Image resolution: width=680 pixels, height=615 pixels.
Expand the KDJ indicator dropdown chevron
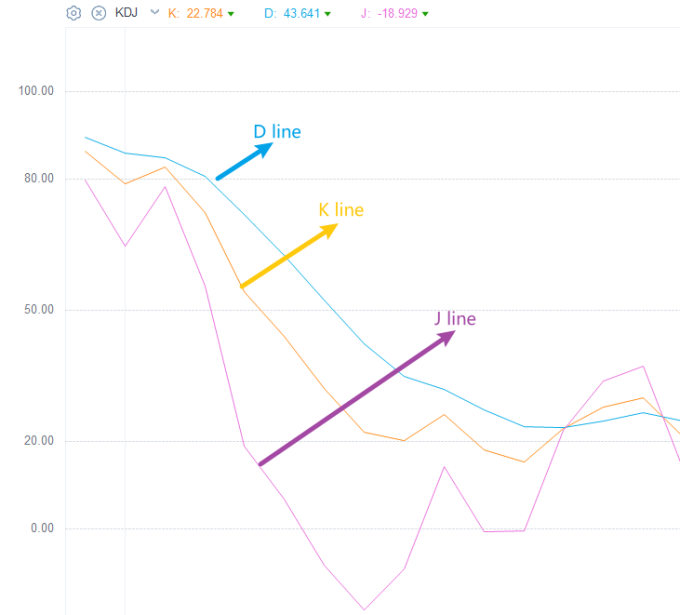click(x=154, y=12)
